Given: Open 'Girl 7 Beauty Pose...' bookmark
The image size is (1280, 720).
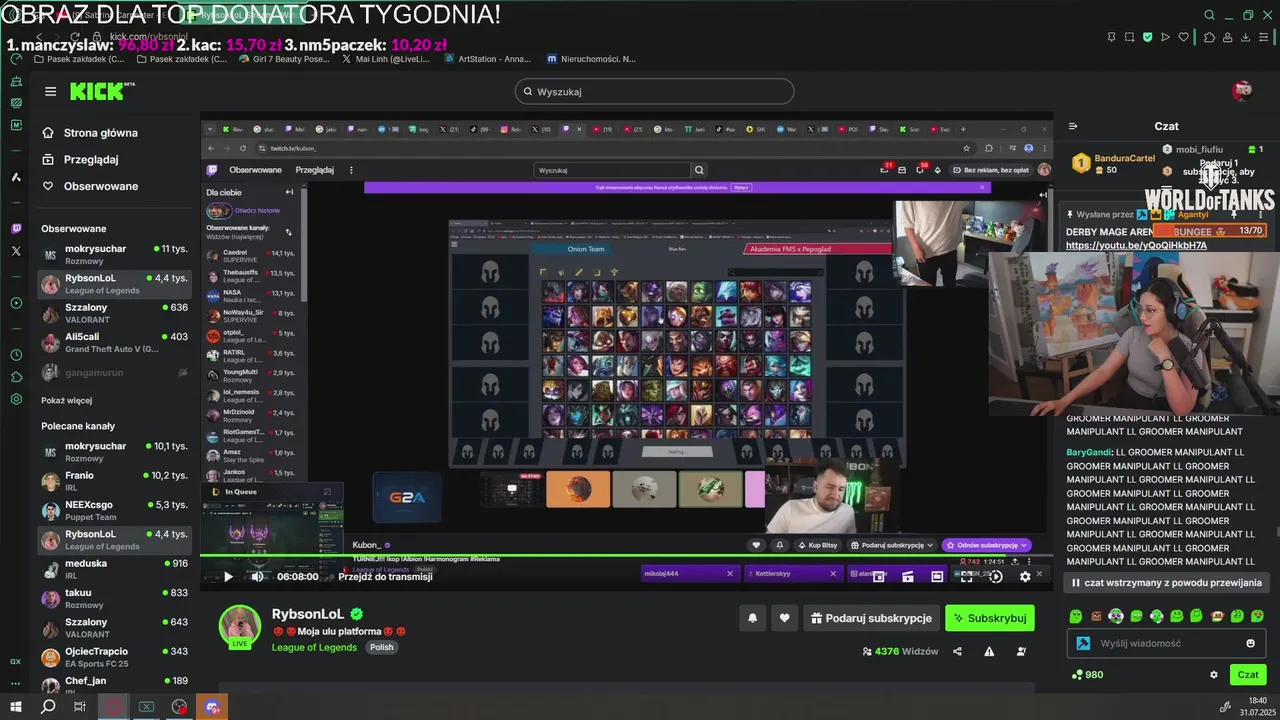Looking at the screenshot, I should coord(285,59).
